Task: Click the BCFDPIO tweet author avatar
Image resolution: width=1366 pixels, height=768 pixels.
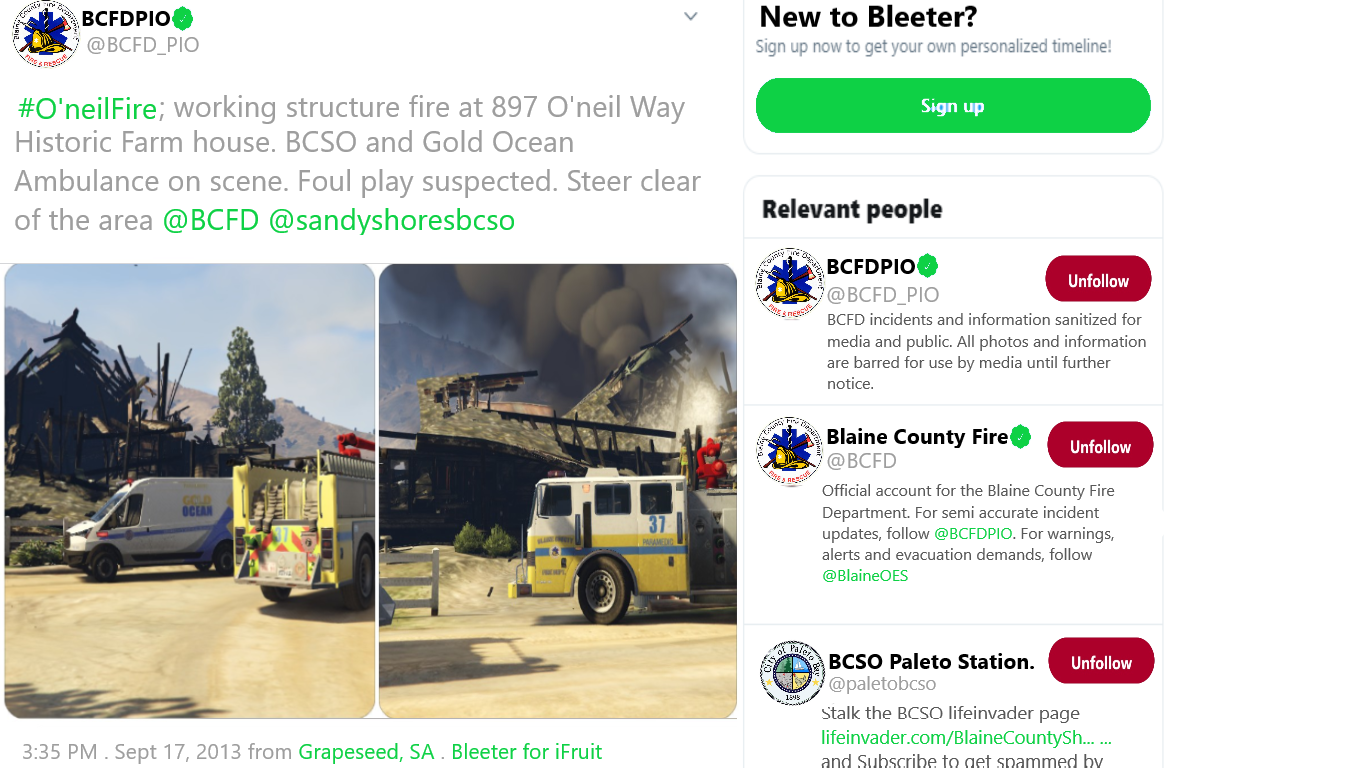Action: pos(46,33)
